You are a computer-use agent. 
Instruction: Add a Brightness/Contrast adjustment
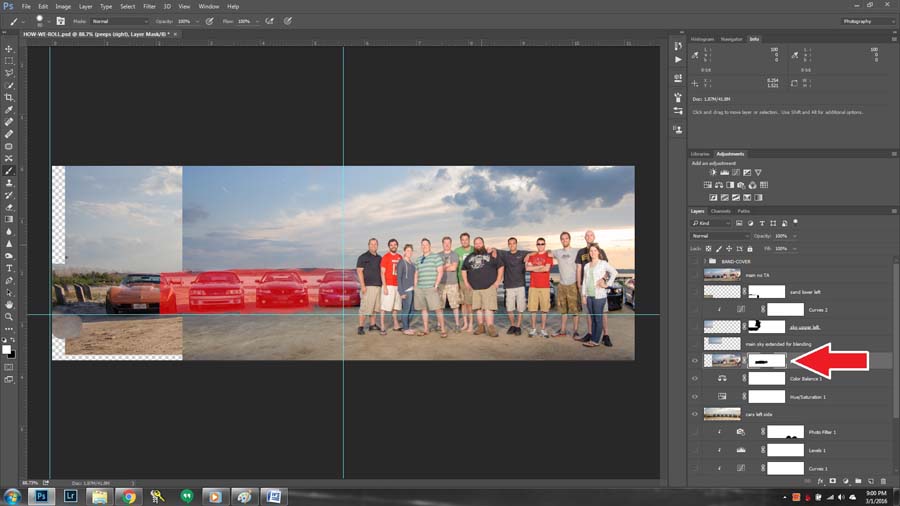click(713, 172)
